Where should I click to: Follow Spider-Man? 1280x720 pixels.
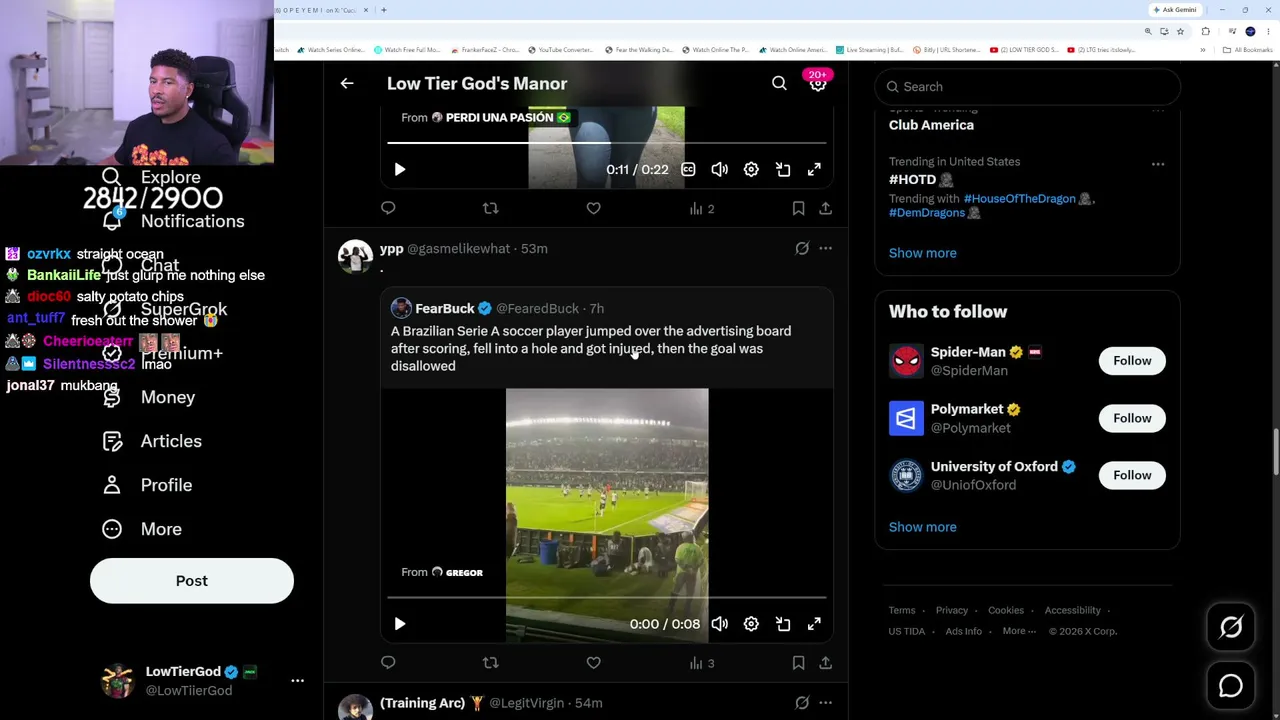[1132, 361]
